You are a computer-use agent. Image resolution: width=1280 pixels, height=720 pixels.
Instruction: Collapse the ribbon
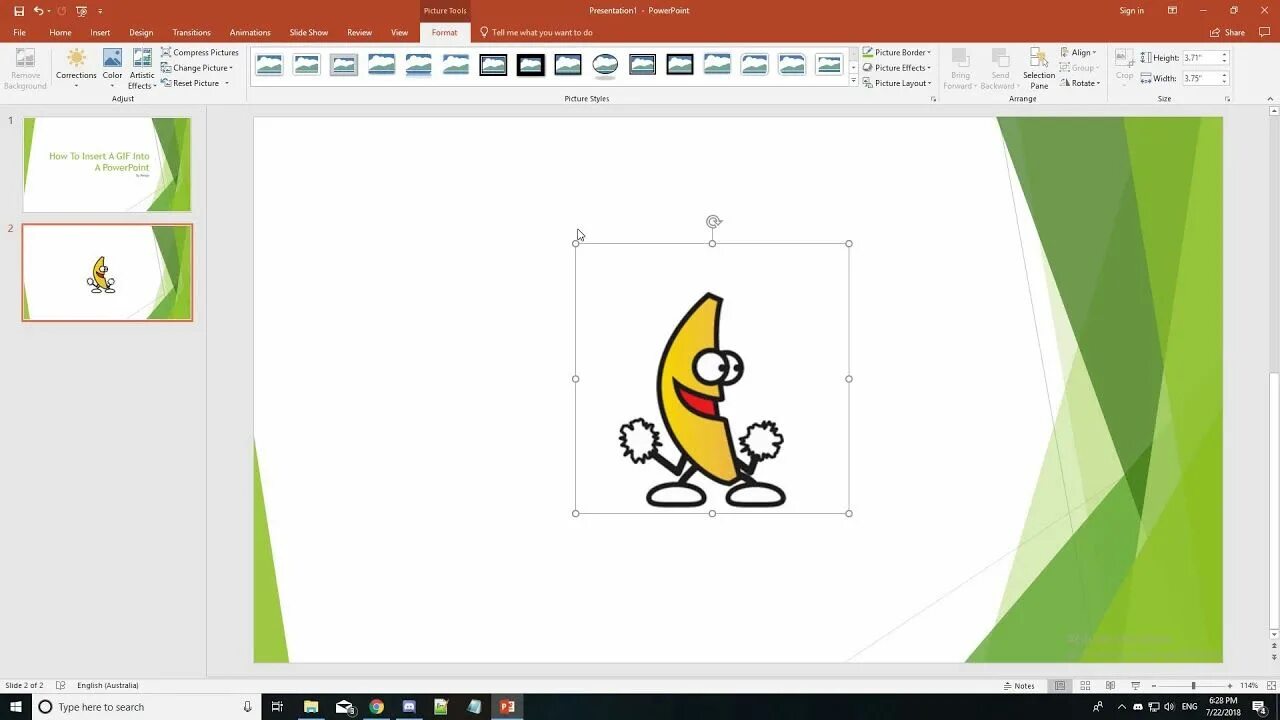click(1270, 99)
